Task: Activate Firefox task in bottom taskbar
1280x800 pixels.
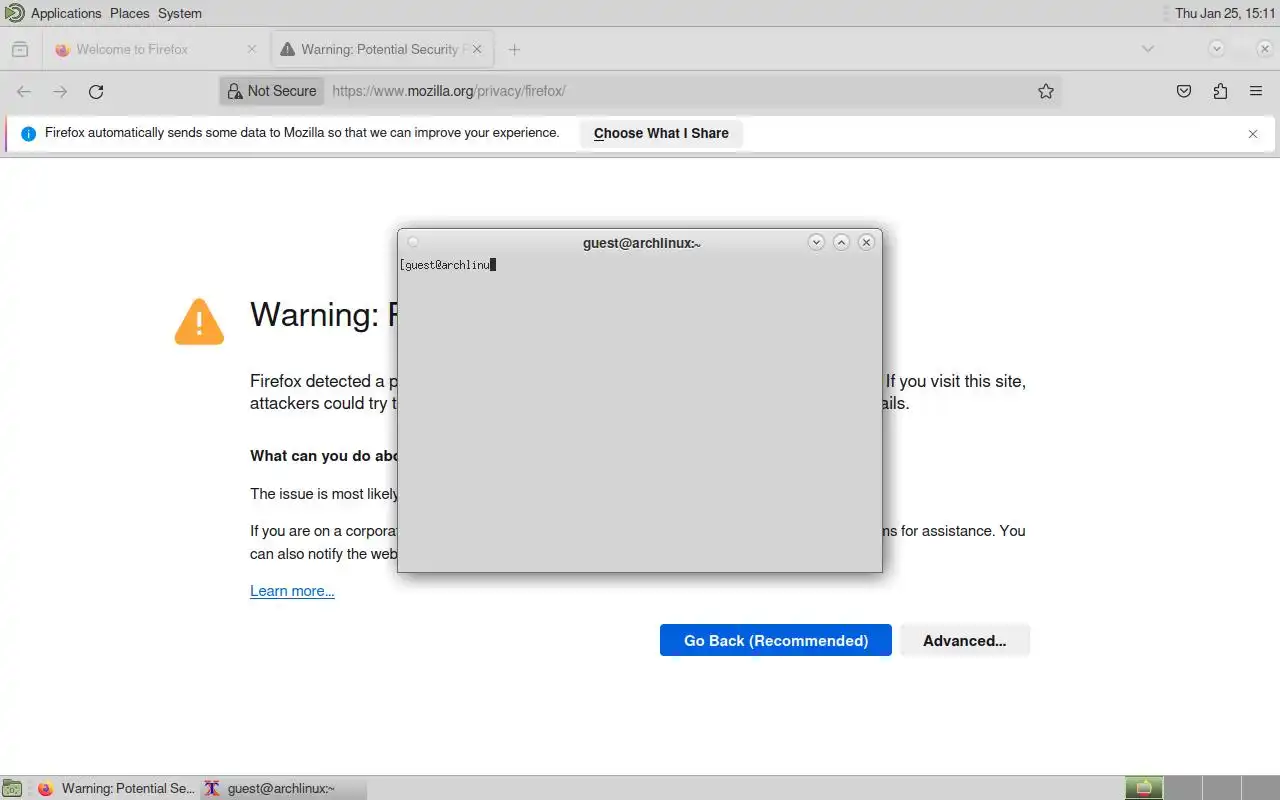Action: pos(115,788)
